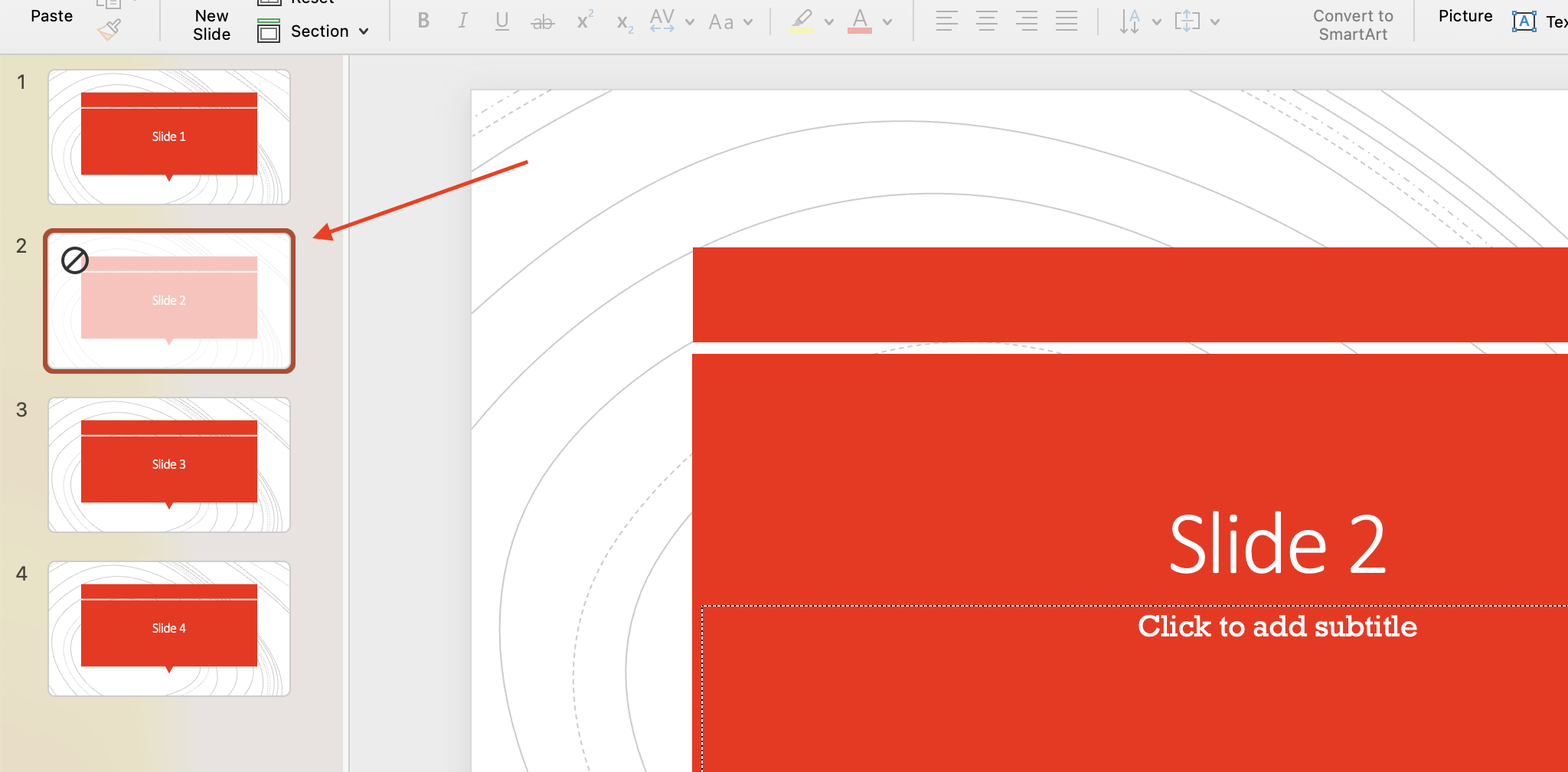Screen dimensions: 1568x772
Task: Insert a Picture
Action: point(1465,15)
